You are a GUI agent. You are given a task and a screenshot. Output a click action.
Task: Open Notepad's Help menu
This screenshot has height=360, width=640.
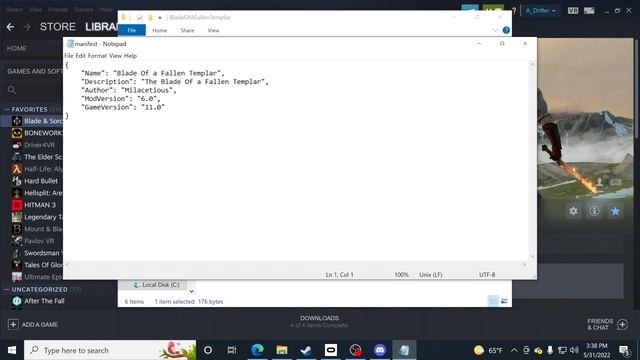click(130, 56)
